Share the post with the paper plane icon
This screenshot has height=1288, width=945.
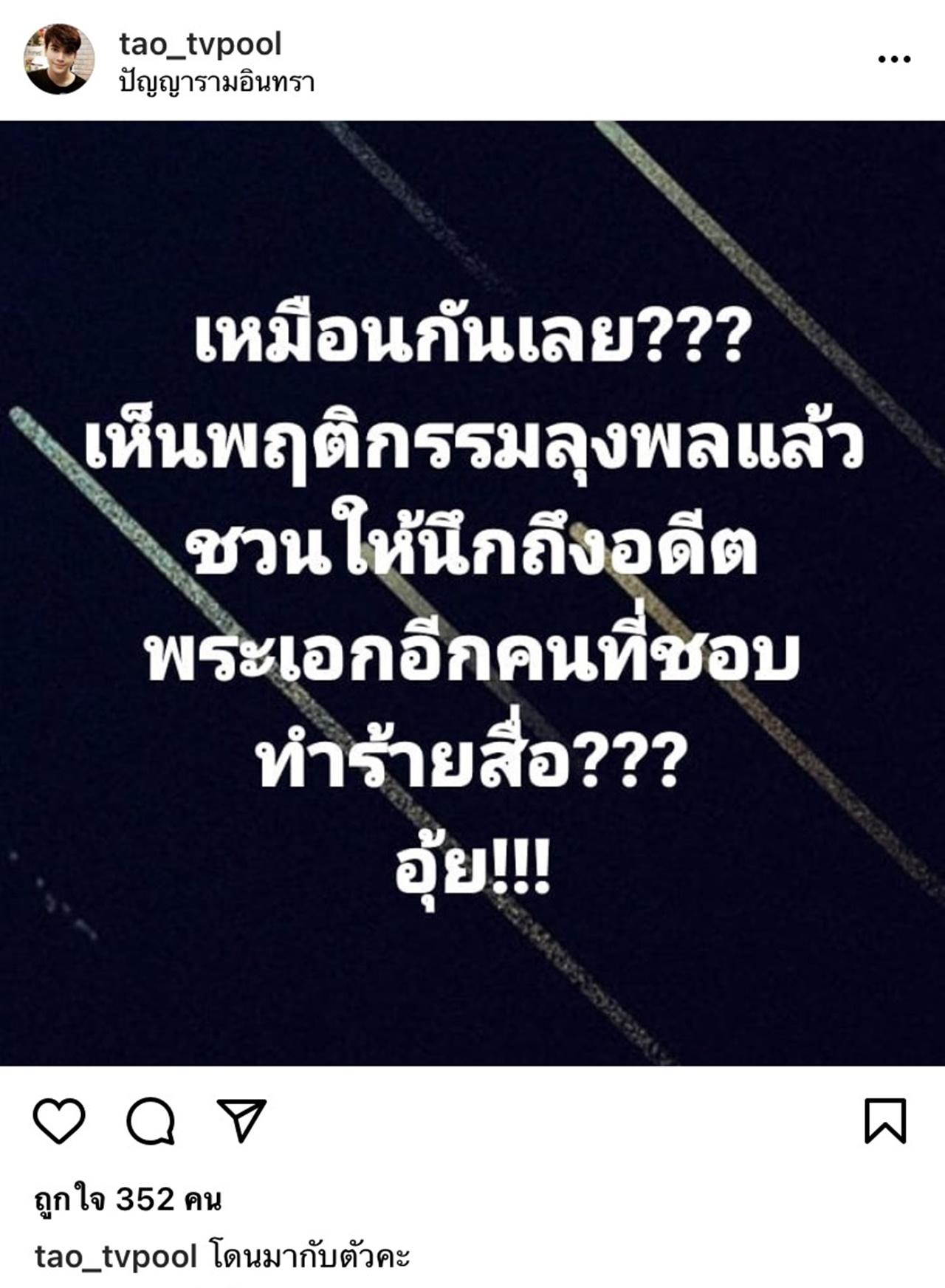pyautogui.click(x=241, y=1120)
